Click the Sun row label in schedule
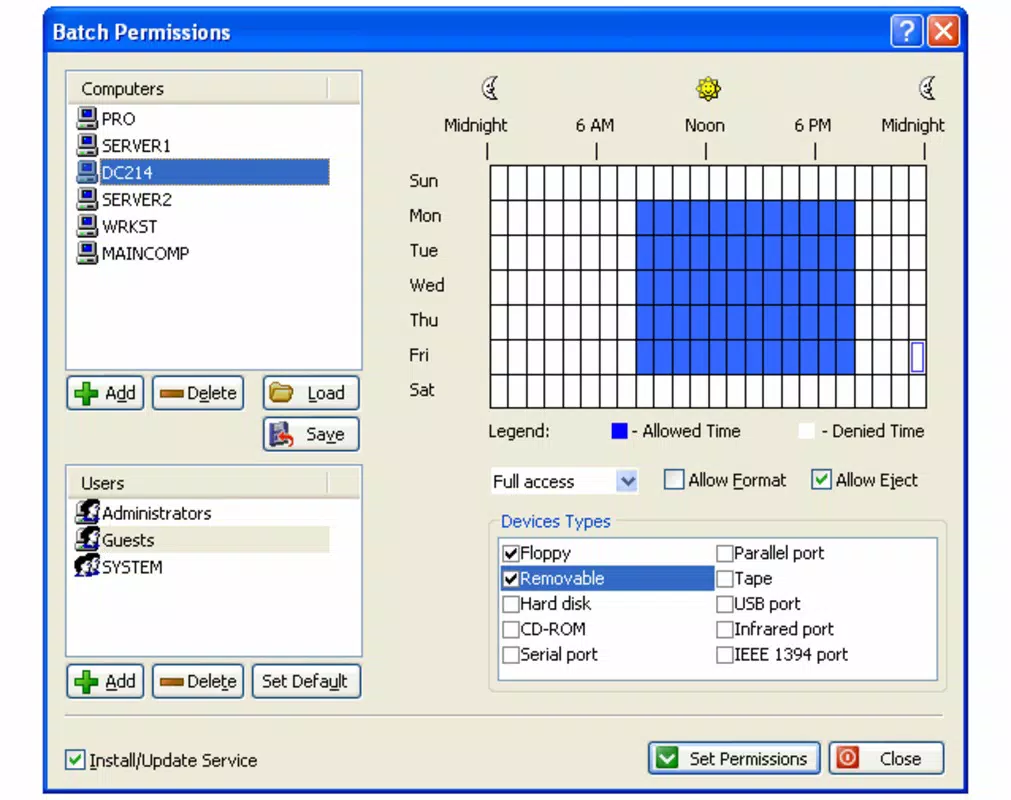This screenshot has height=800, width=1011. coord(424,181)
